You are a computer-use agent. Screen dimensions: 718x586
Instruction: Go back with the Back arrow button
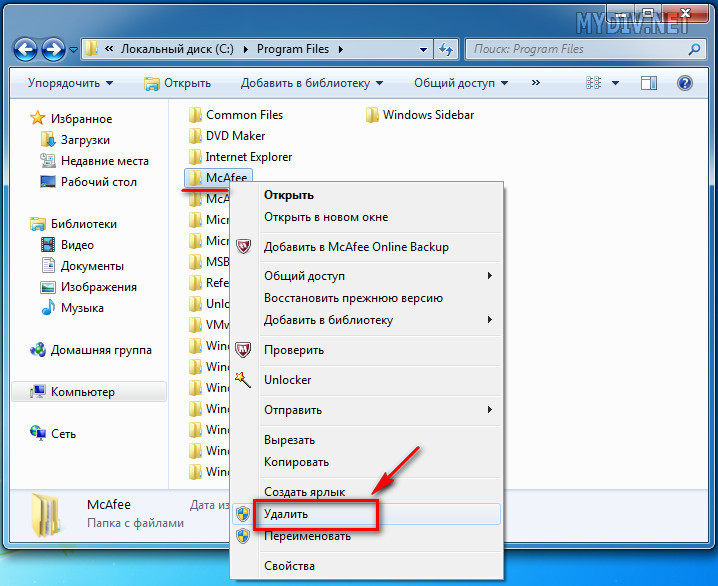(x=25, y=49)
